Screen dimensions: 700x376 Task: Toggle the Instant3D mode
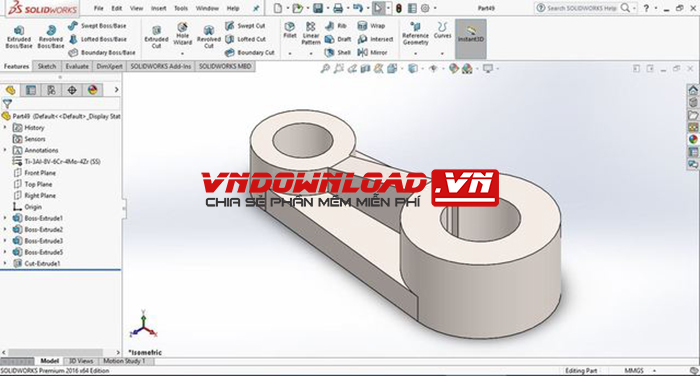tap(471, 35)
